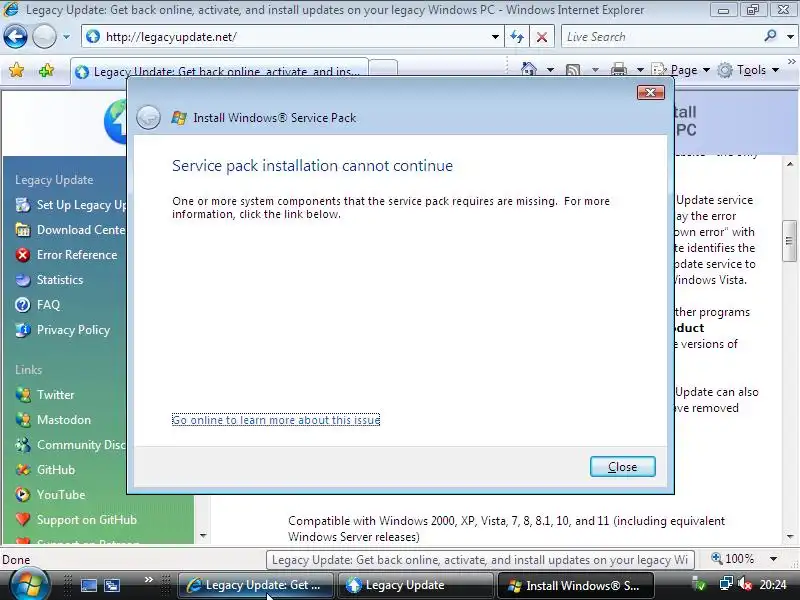800x600 pixels.
Task: Open GitHub link in sidebar
Action: 45,470
